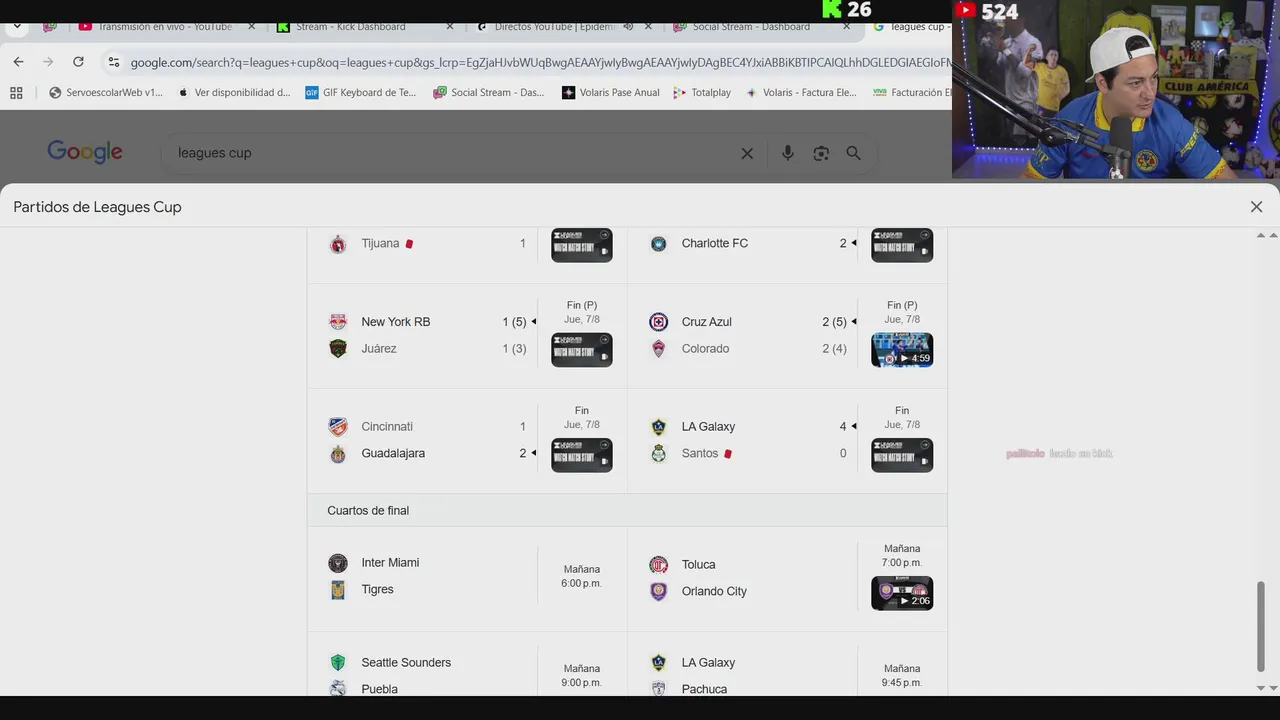Click the panel scrollbar down arrow
This screenshot has width=1280, height=720.
[1260, 688]
